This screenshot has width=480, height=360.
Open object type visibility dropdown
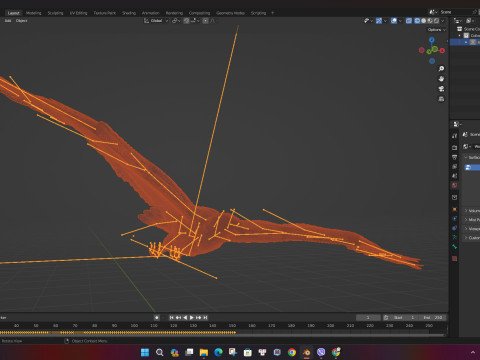coord(368,21)
